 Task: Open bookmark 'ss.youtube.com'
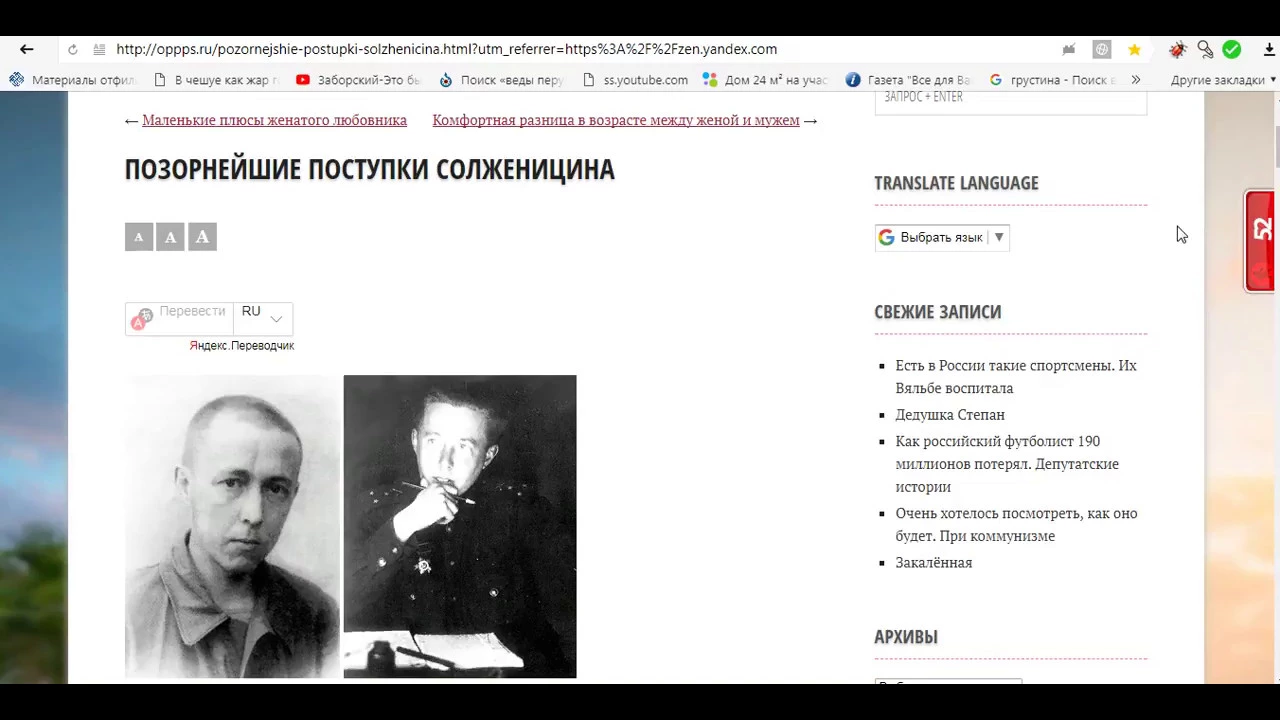point(635,80)
